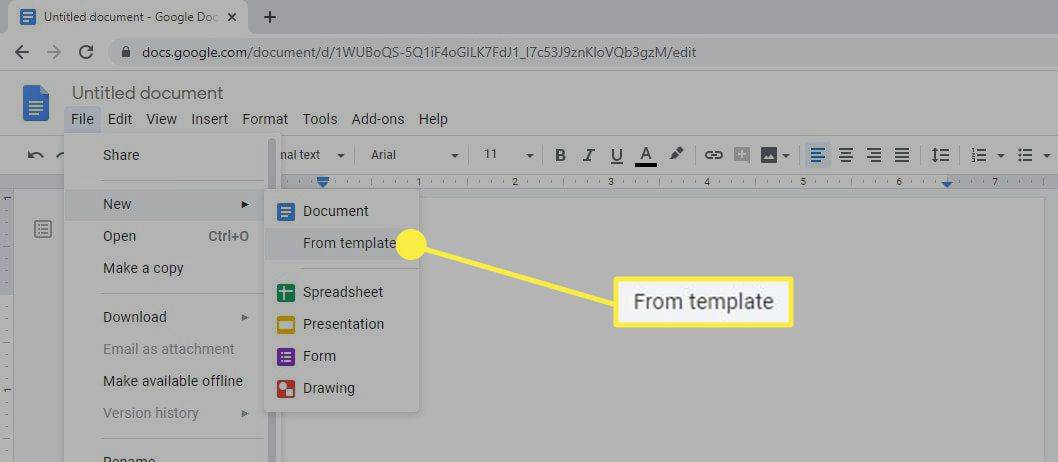Click the browser forward arrow
The width and height of the screenshot is (1058, 462).
tap(54, 52)
